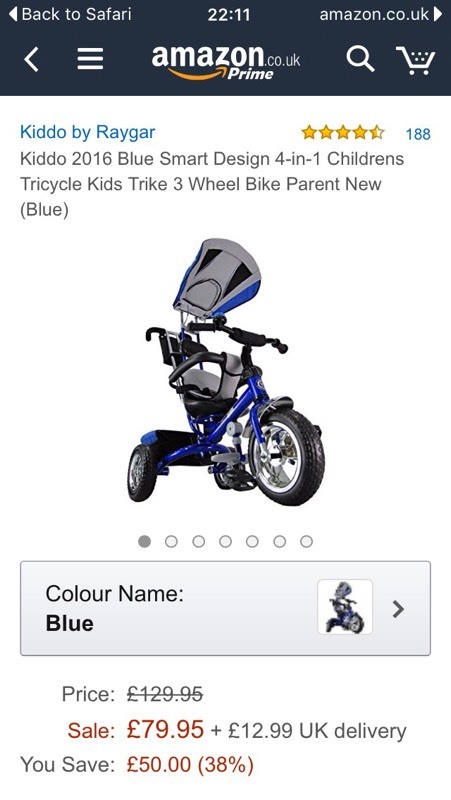
Task: Return via Back to Safari
Action: [70, 14]
